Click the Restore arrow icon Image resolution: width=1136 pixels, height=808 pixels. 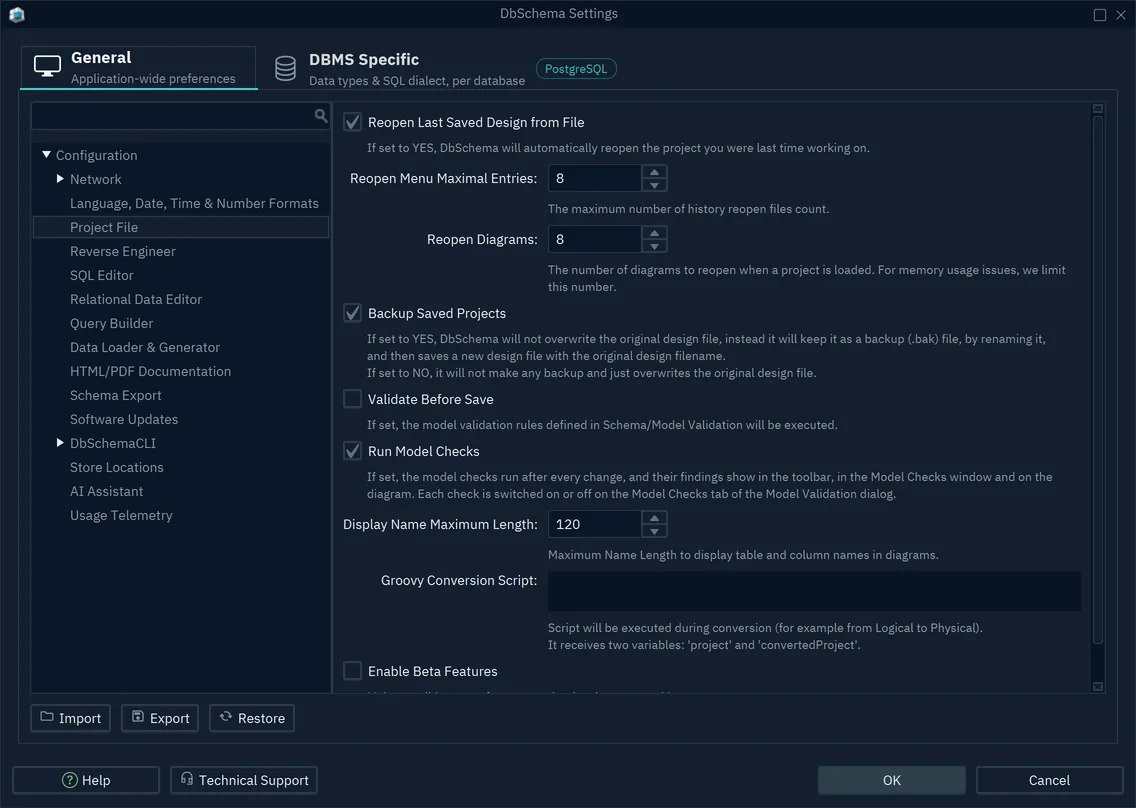point(226,717)
